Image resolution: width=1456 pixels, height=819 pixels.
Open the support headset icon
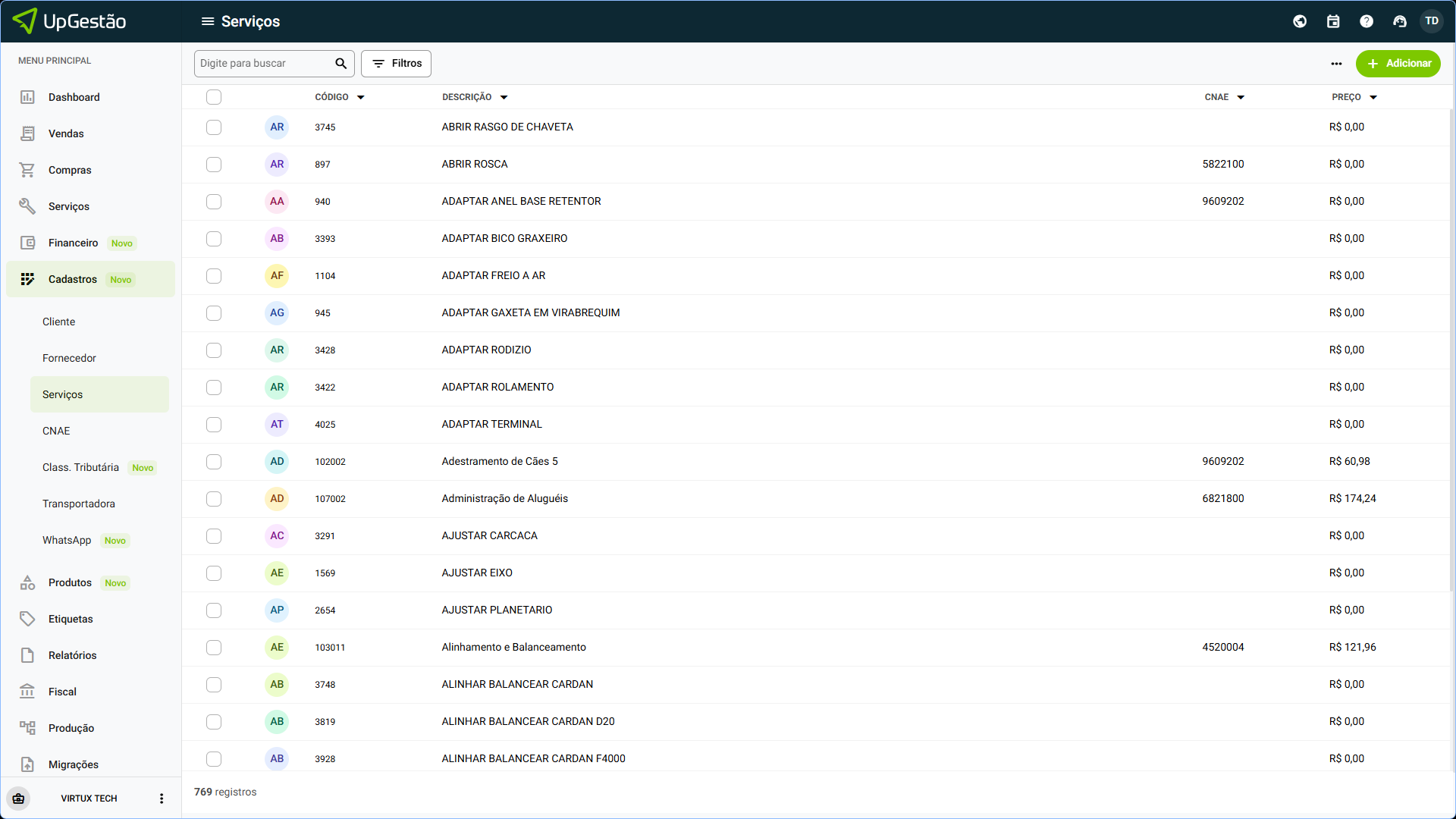[1400, 21]
